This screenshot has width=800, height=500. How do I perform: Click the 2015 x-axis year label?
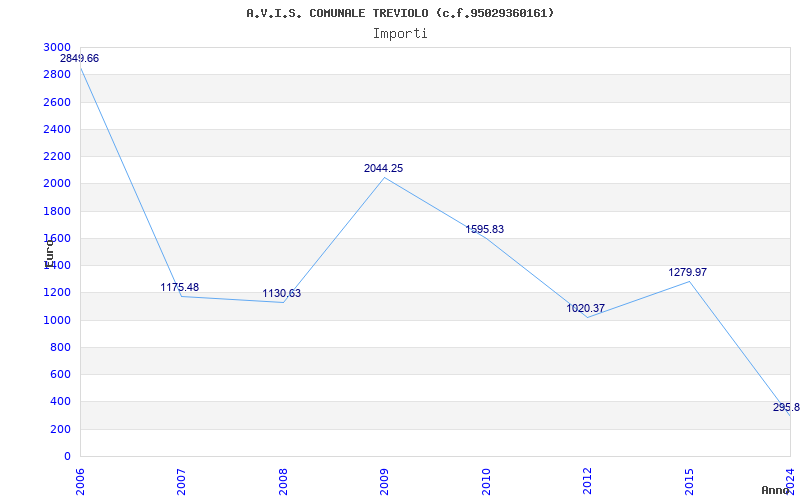(x=689, y=481)
